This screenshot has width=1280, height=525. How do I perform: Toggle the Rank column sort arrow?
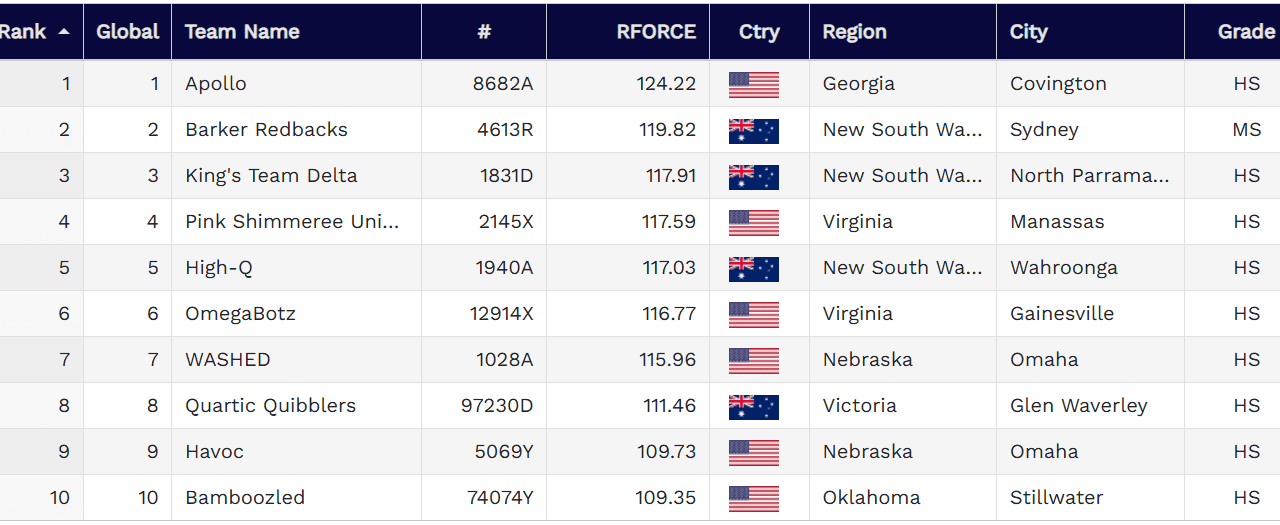tap(64, 32)
